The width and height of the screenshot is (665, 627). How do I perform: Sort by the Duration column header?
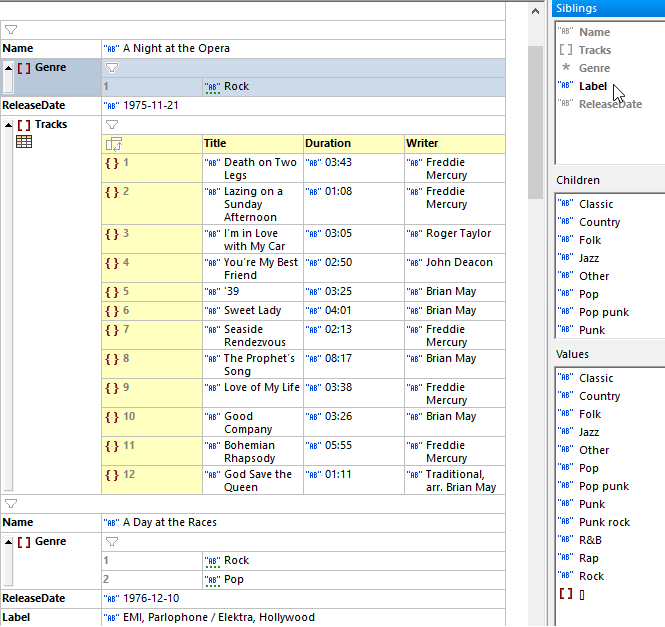(327, 144)
